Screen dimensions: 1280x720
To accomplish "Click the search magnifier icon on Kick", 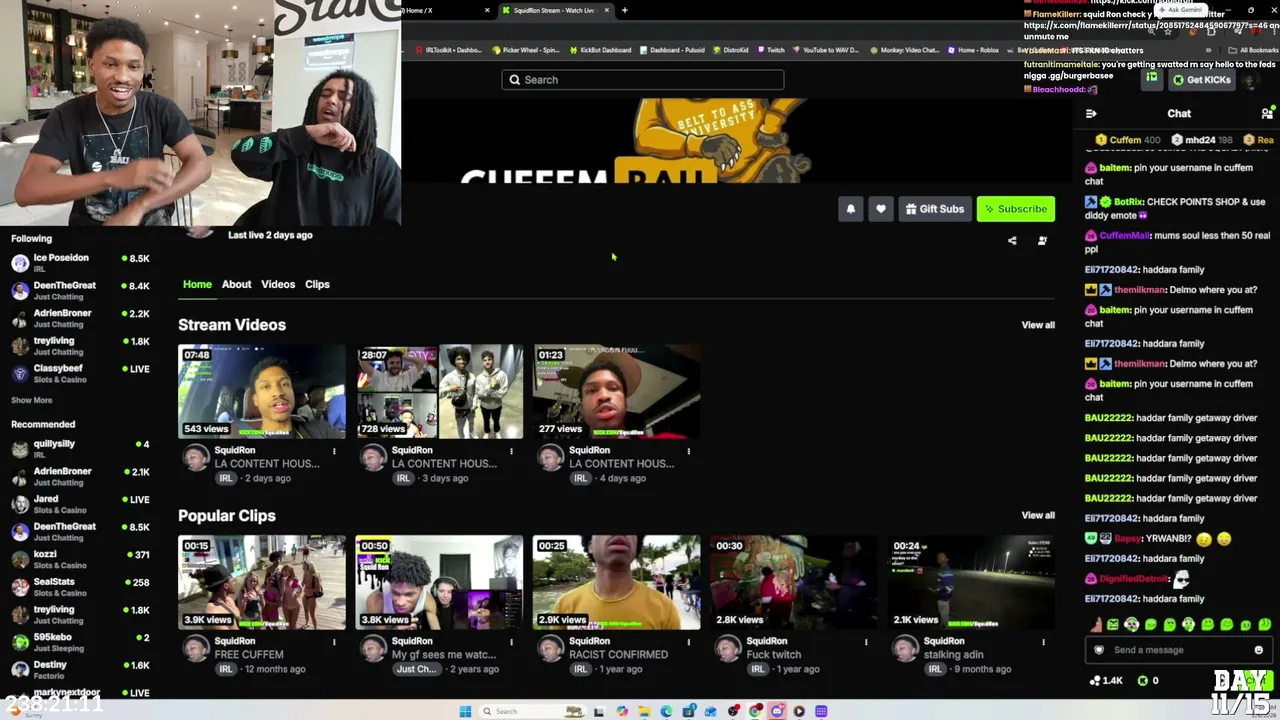I will click(515, 80).
